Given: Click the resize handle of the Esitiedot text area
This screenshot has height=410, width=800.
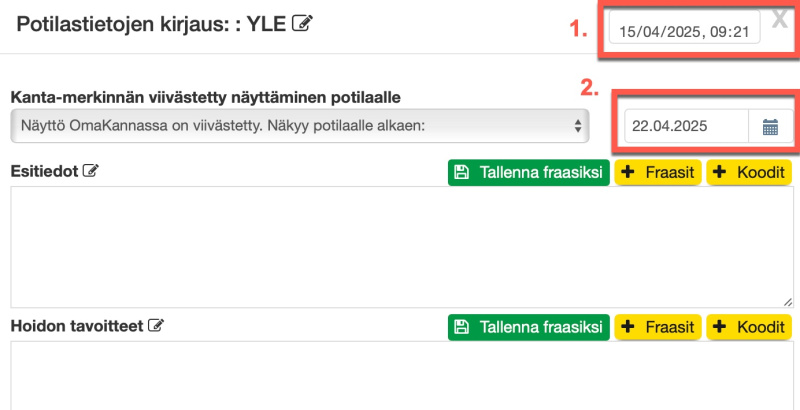Looking at the screenshot, I should point(787,301).
